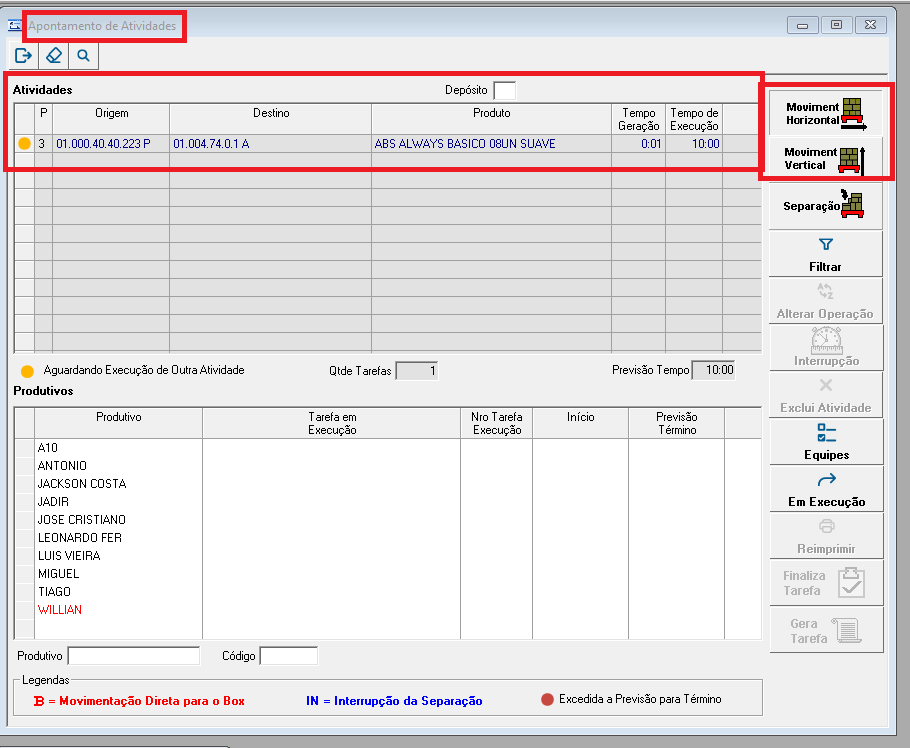The height and width of the screenshot is (748, 910).
Task: Click the 10:00 execution time cell
Action: click(x=694, y=144)
